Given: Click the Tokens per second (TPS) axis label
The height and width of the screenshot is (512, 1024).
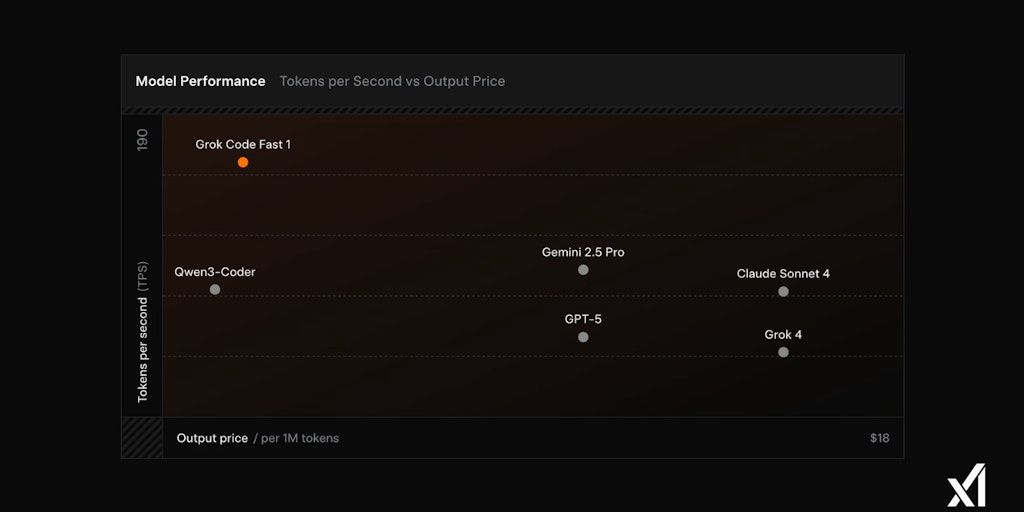Looking at the screenshot, I should (142, 332).
